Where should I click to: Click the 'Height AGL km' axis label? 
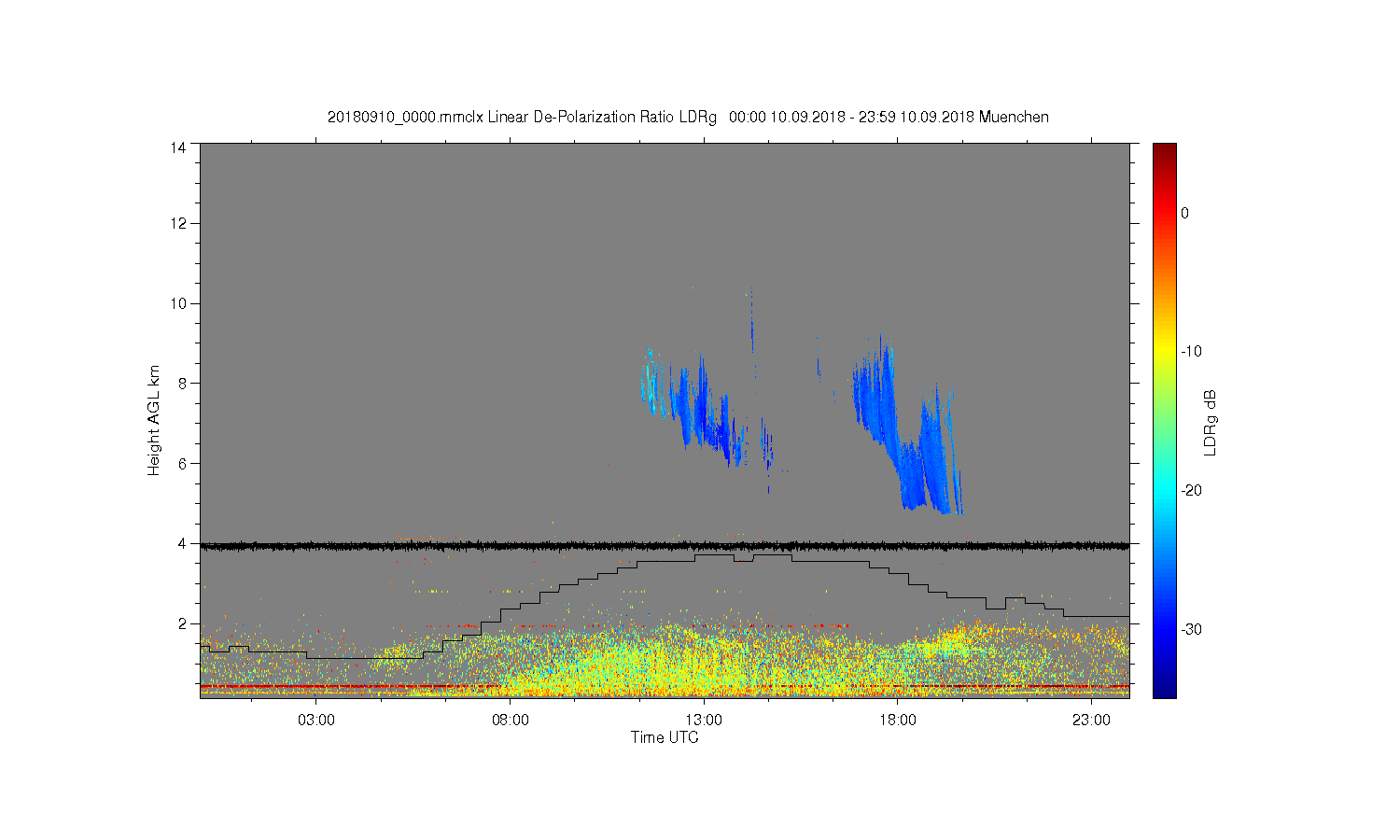tap(154, 420)
